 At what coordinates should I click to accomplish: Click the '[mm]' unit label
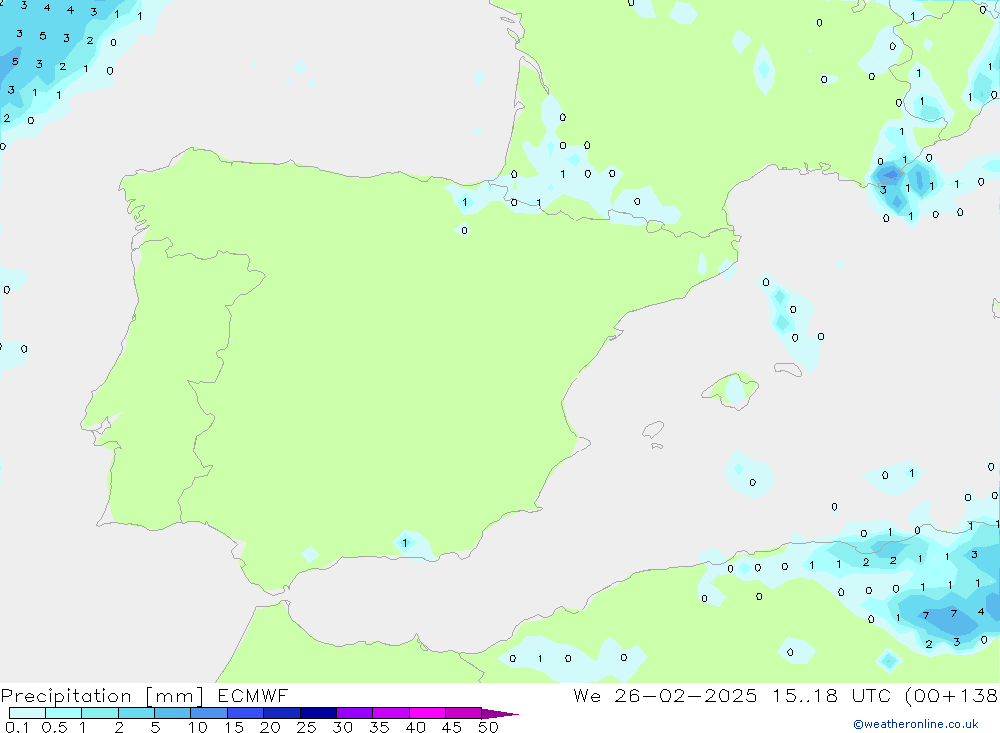(x=175, y=696)
